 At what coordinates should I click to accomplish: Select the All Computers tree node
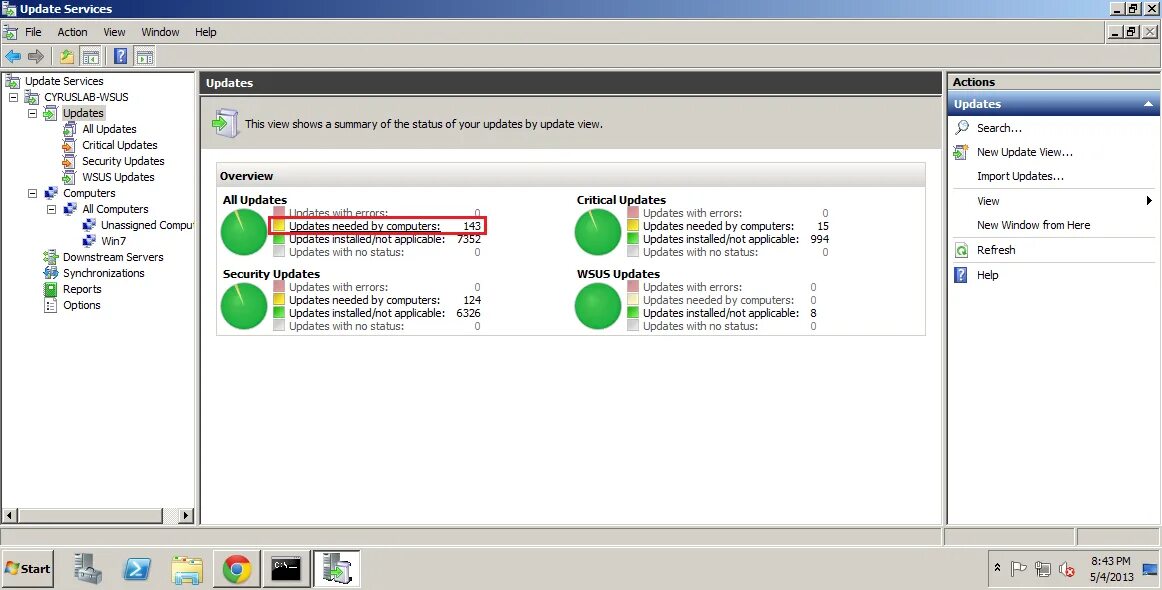pos(115,210)
